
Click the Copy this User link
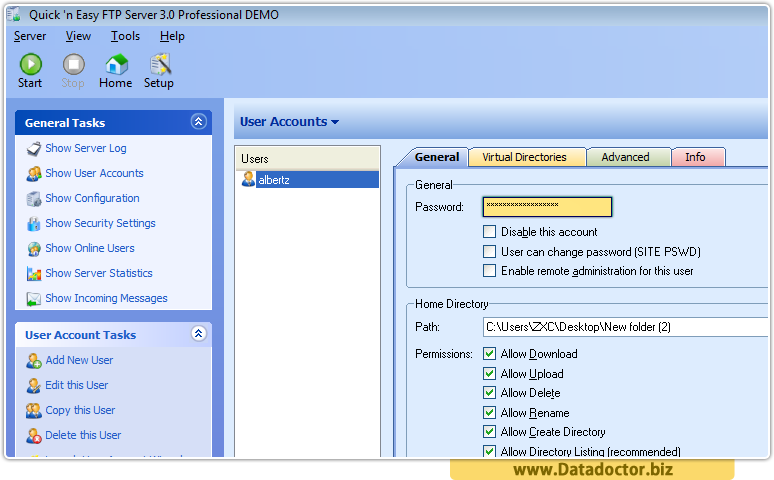[x=80, y=410]
